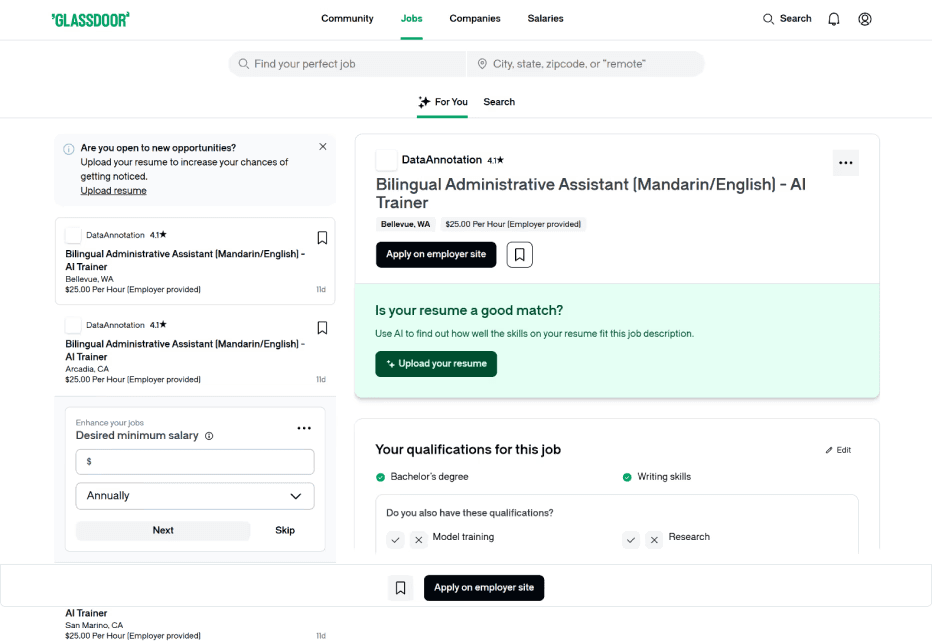932x641 pixels.
Task: Click the Search magnifier in header
Action: pos(769,19)
